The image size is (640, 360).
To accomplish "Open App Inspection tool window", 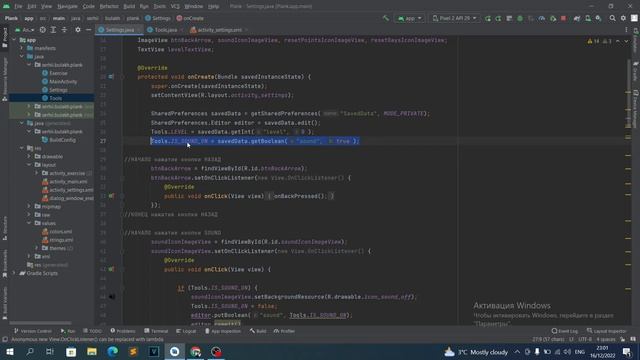I will 223,331.
